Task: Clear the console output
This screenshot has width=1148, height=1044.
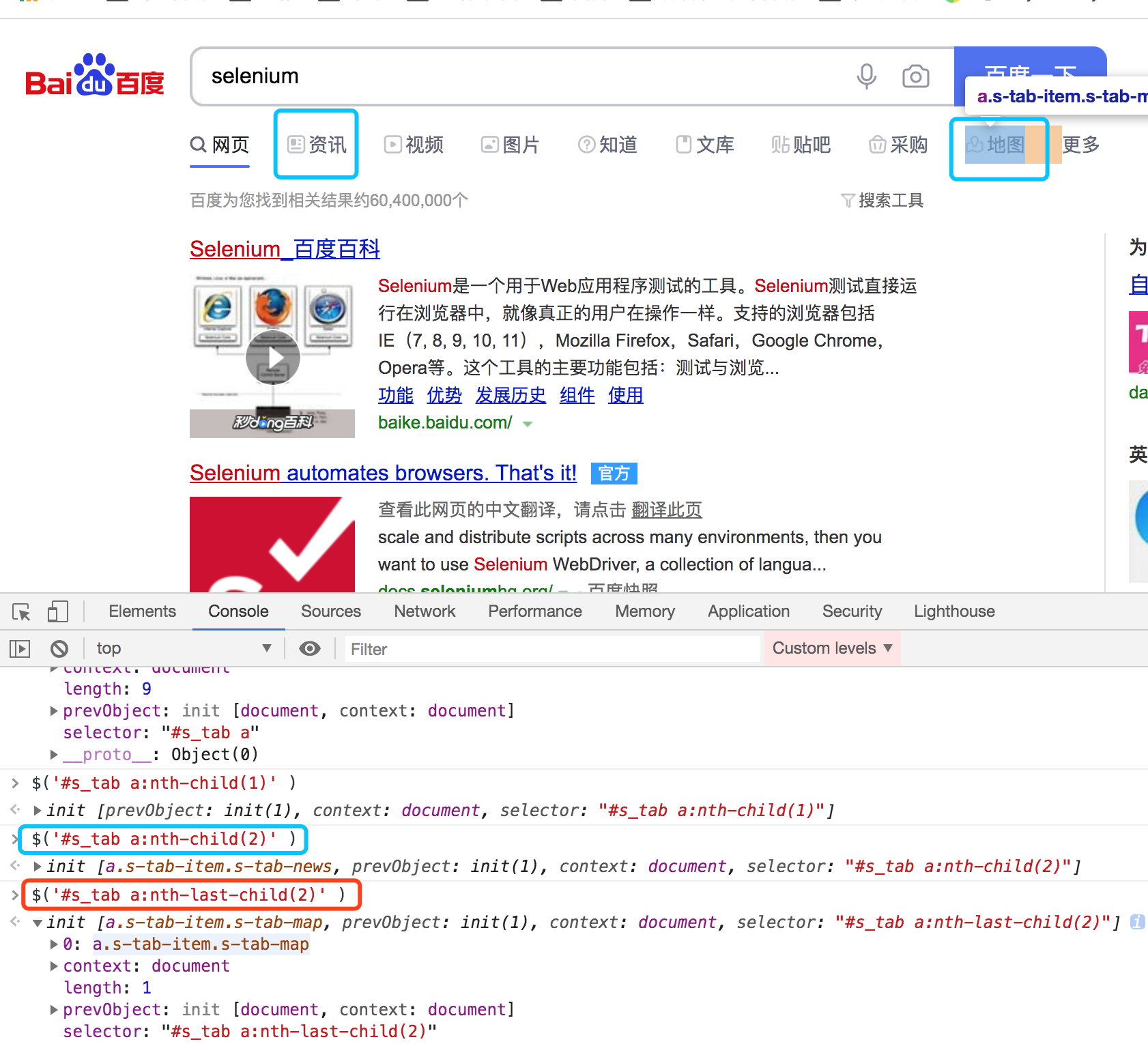Action: click(59, 648)
